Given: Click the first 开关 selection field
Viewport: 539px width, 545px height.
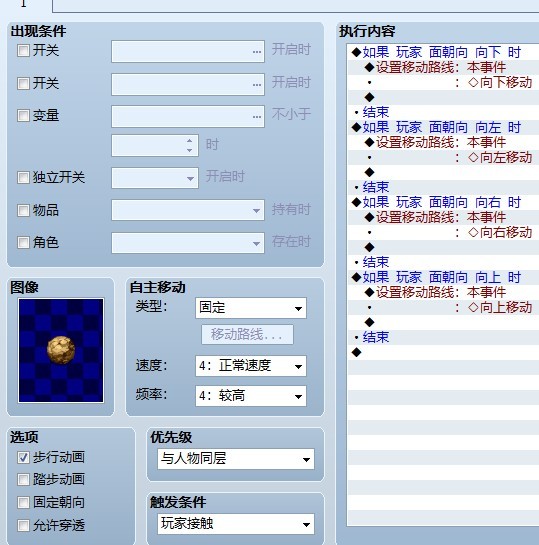Looking at the screenshot, I should point(188,51).
